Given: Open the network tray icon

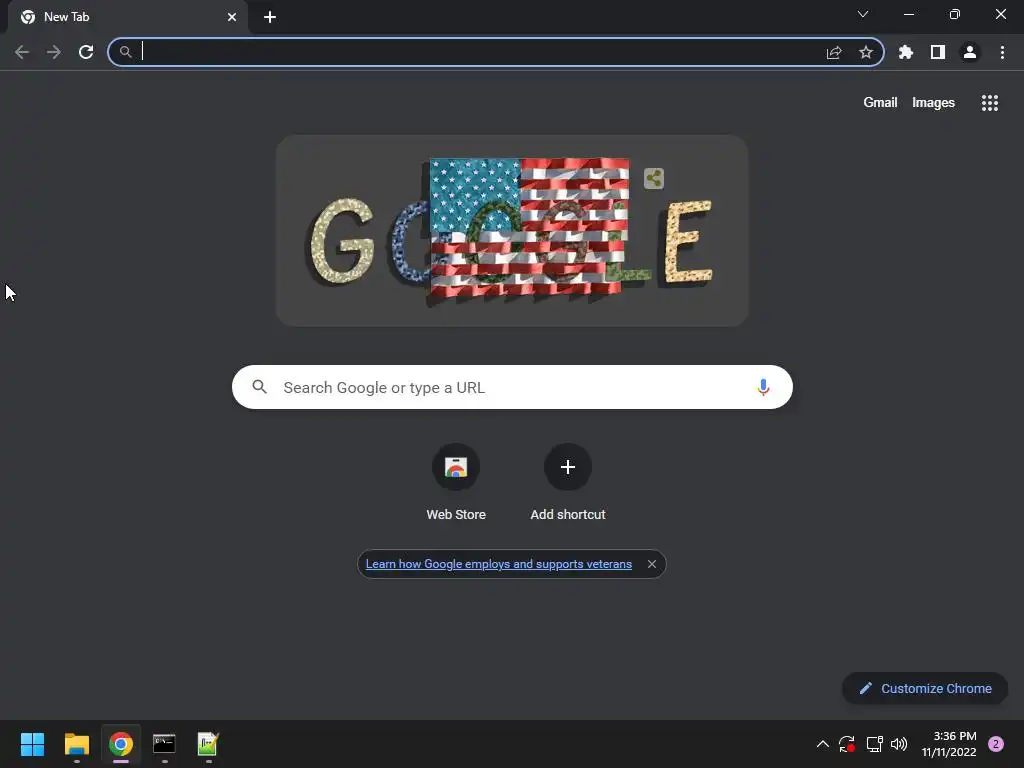Looking at the screenshot, I should tap(874, 744).
